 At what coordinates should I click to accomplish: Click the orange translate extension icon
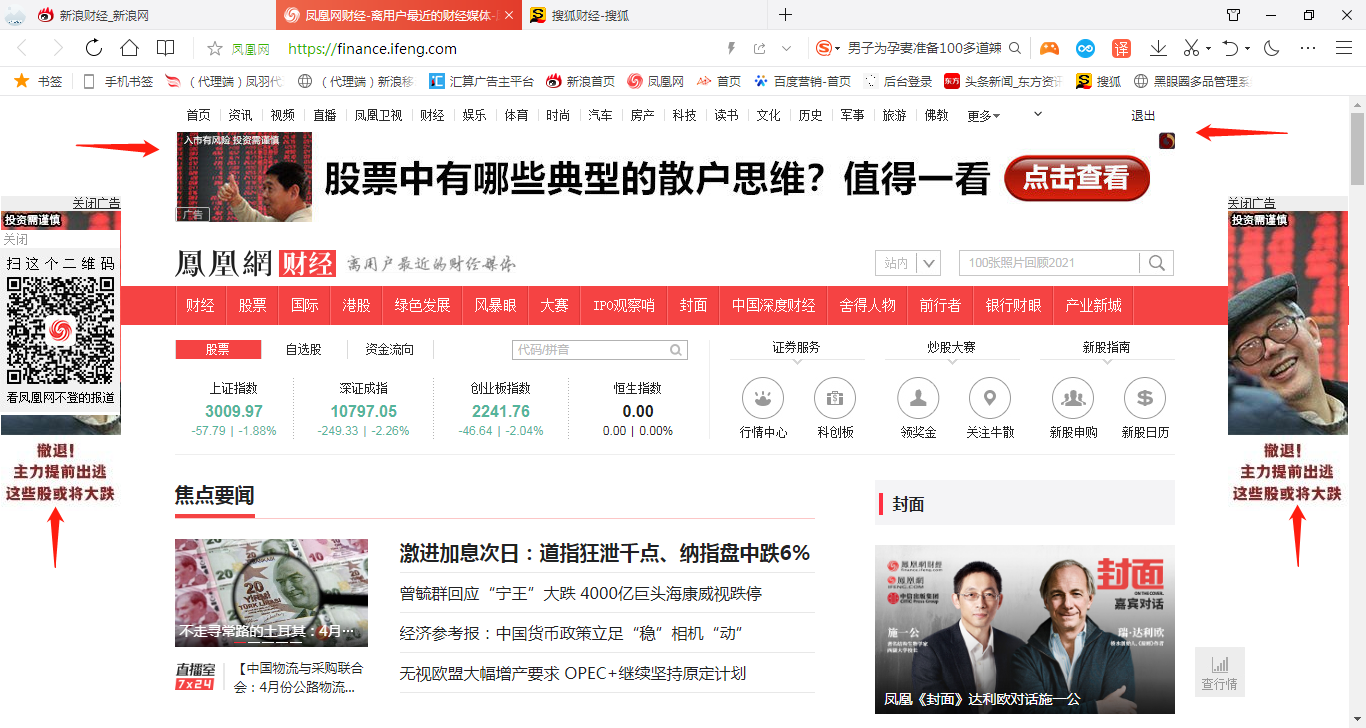1121,48
